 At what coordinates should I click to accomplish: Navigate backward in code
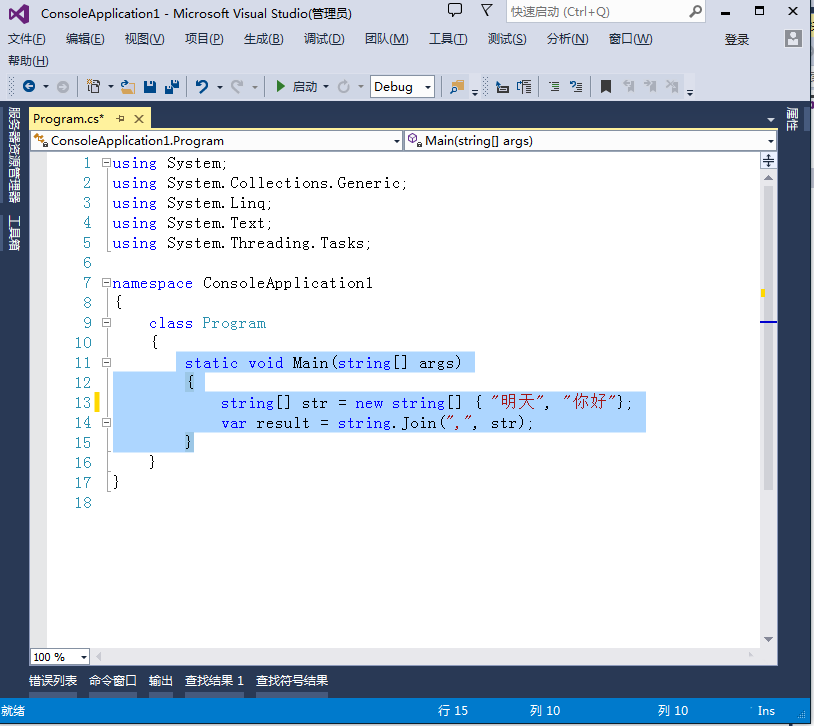point(30,87)
